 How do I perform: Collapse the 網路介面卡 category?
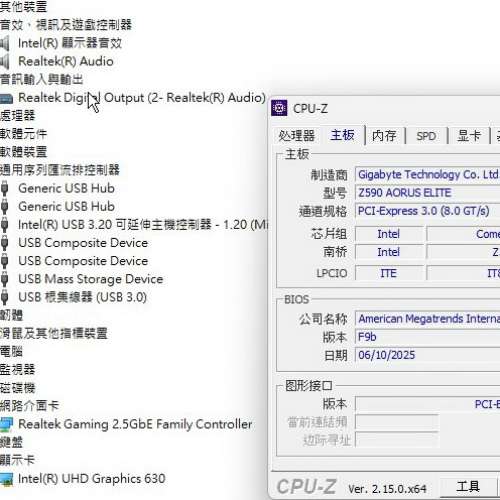coord(29,406)
